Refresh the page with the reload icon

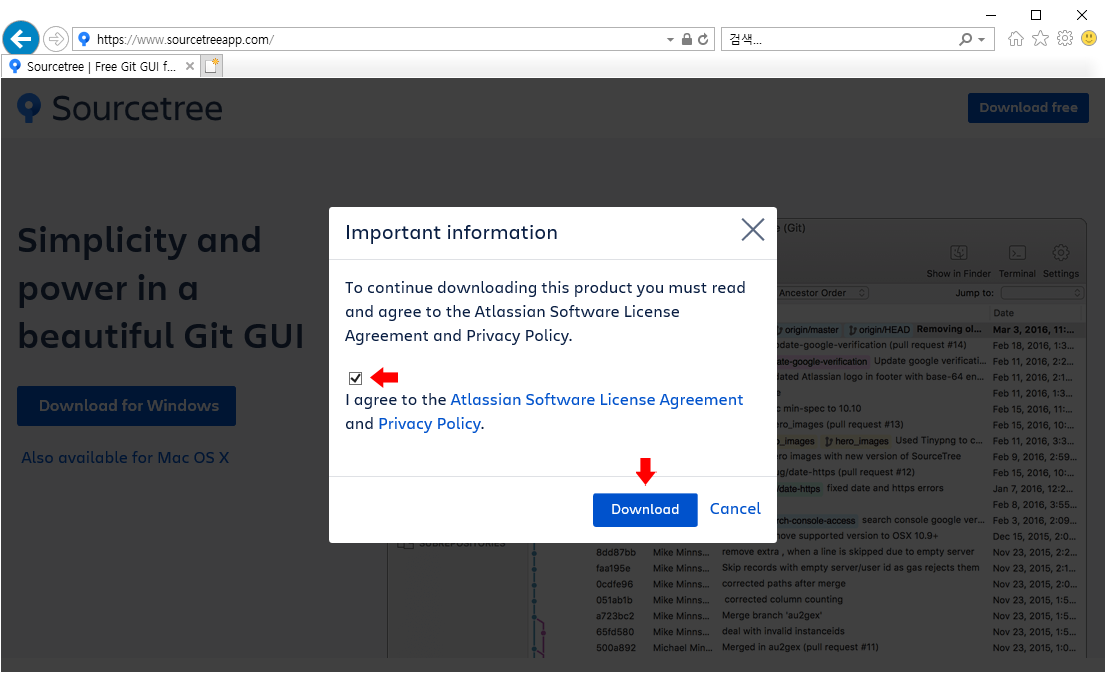703,40
